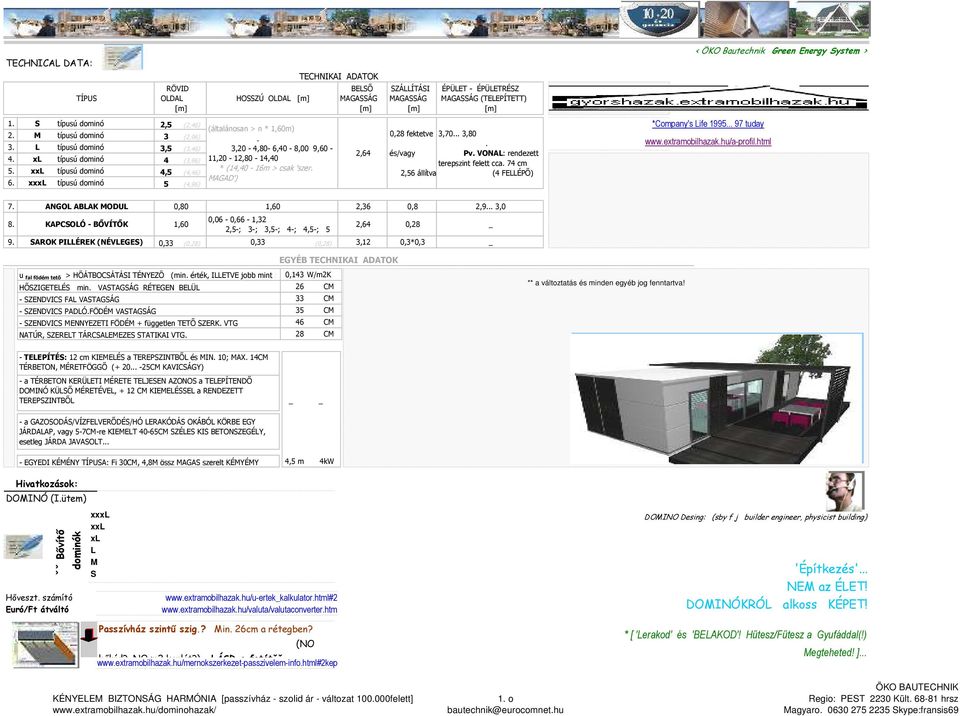Screen dimensions: 960x716
Task: Click the red down arrow icon
Action: tap(89, 633)
